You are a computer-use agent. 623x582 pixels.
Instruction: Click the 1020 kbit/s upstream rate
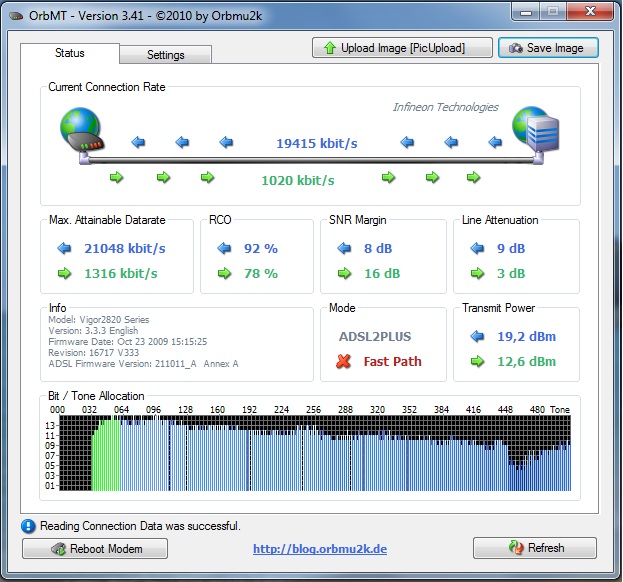click(x=298, y=180)
